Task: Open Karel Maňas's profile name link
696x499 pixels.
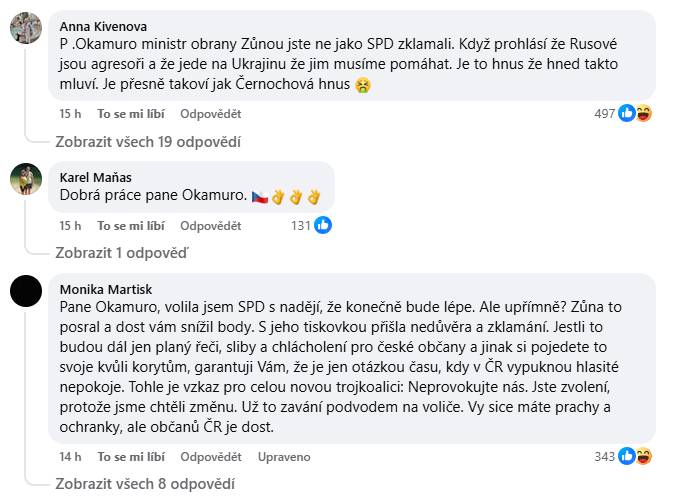Action: 95,177
